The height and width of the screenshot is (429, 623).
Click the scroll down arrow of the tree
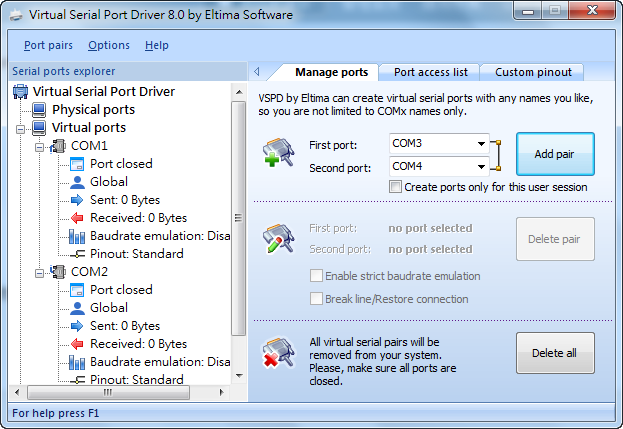[x=239, y=375]
